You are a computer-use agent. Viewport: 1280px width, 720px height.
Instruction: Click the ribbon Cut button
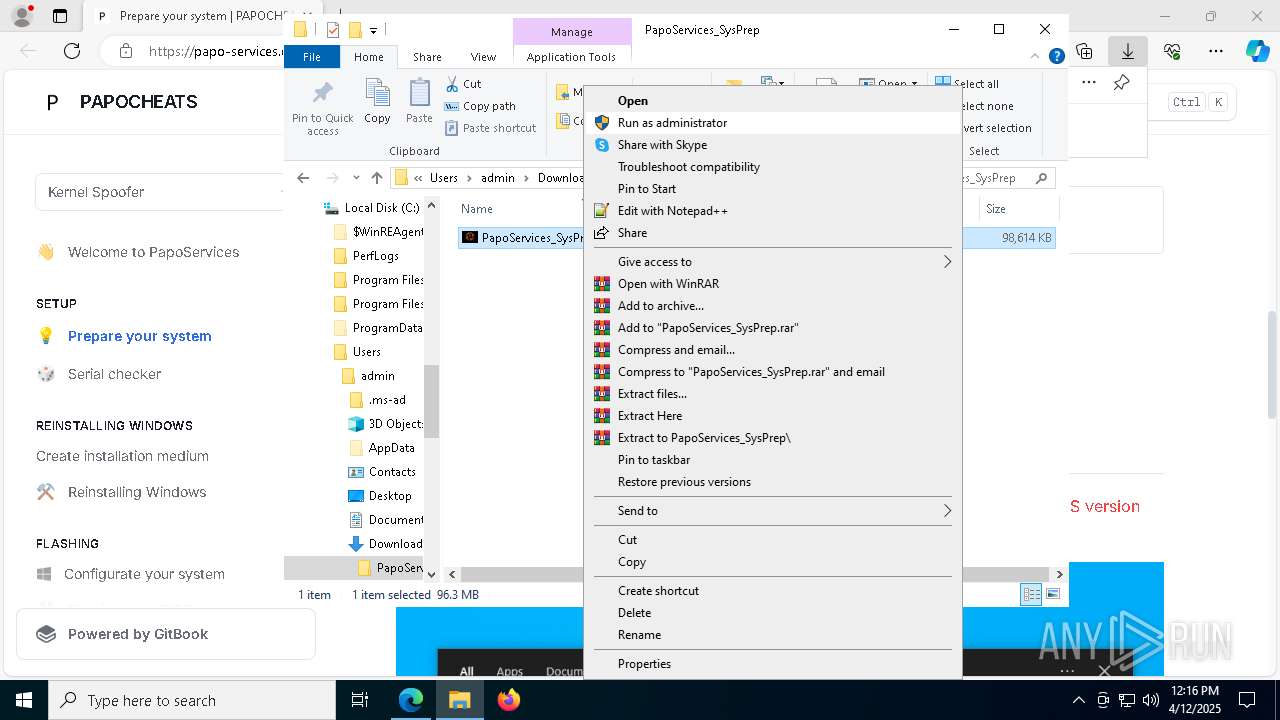click(x=463, y=84)
